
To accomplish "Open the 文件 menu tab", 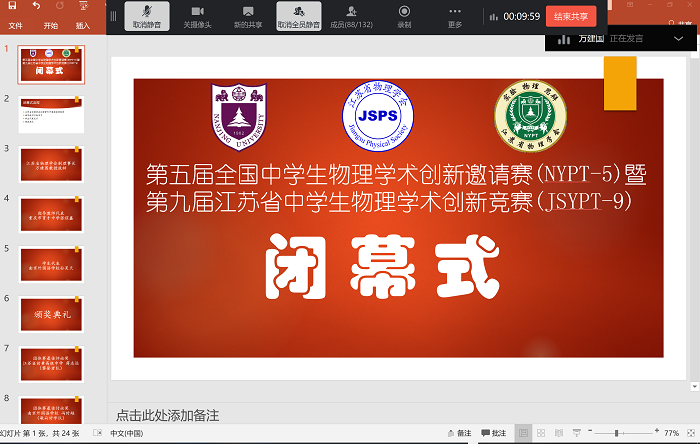I will [15, 26].
